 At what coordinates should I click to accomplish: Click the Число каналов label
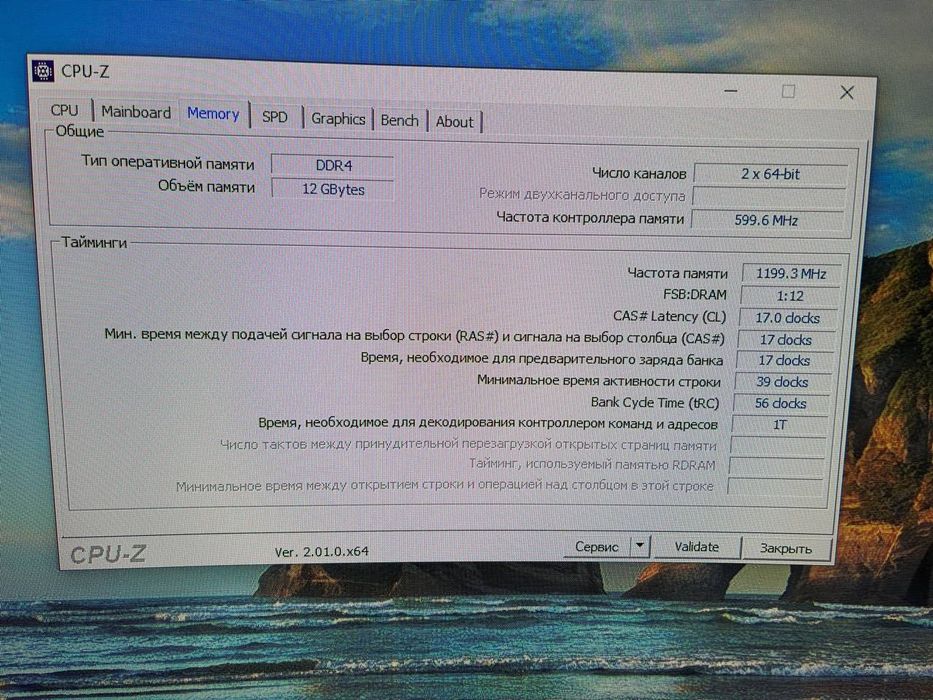(639, 173)
